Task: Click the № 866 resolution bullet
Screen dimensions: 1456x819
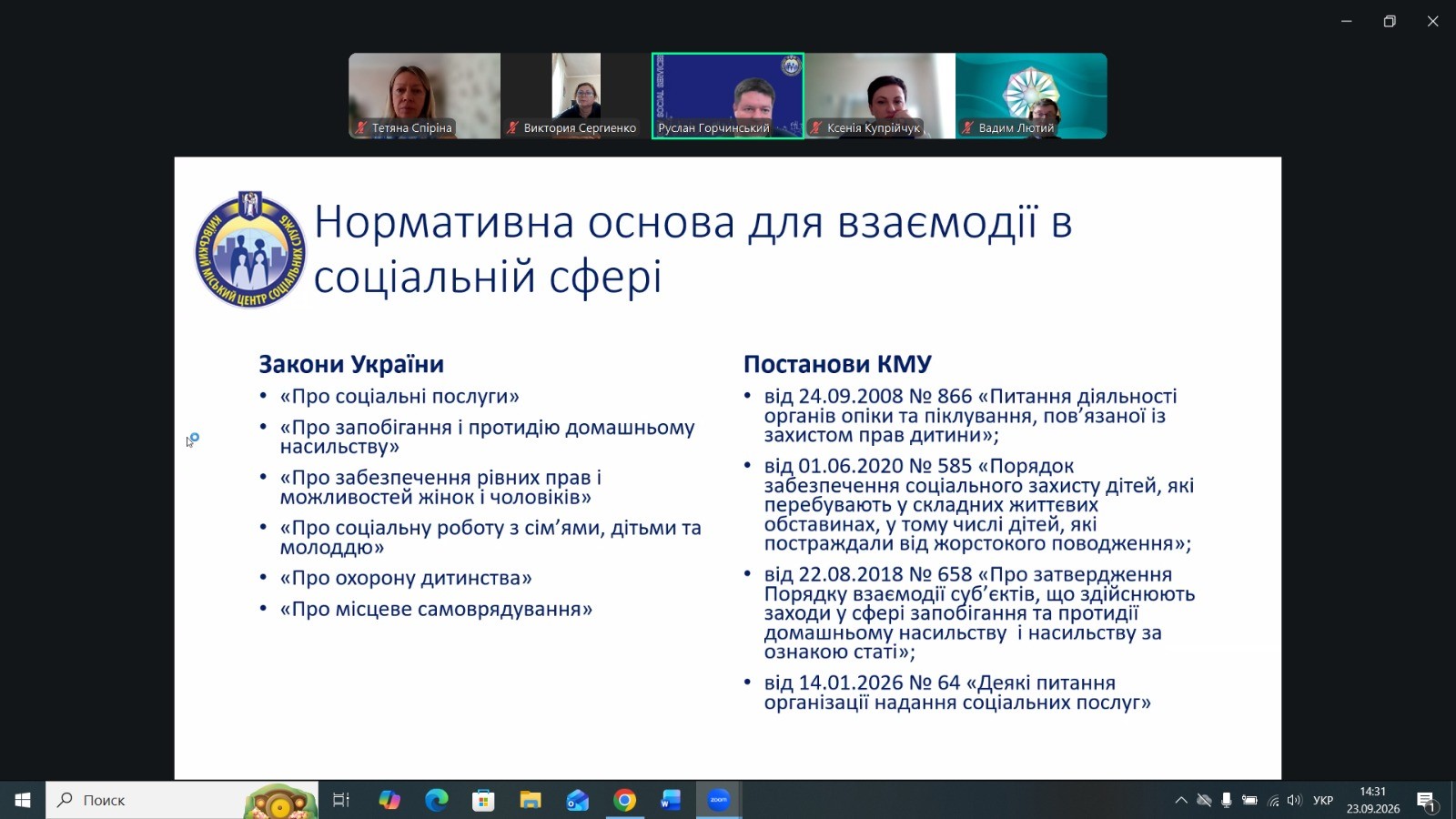Action: click(x=970, y=415)
